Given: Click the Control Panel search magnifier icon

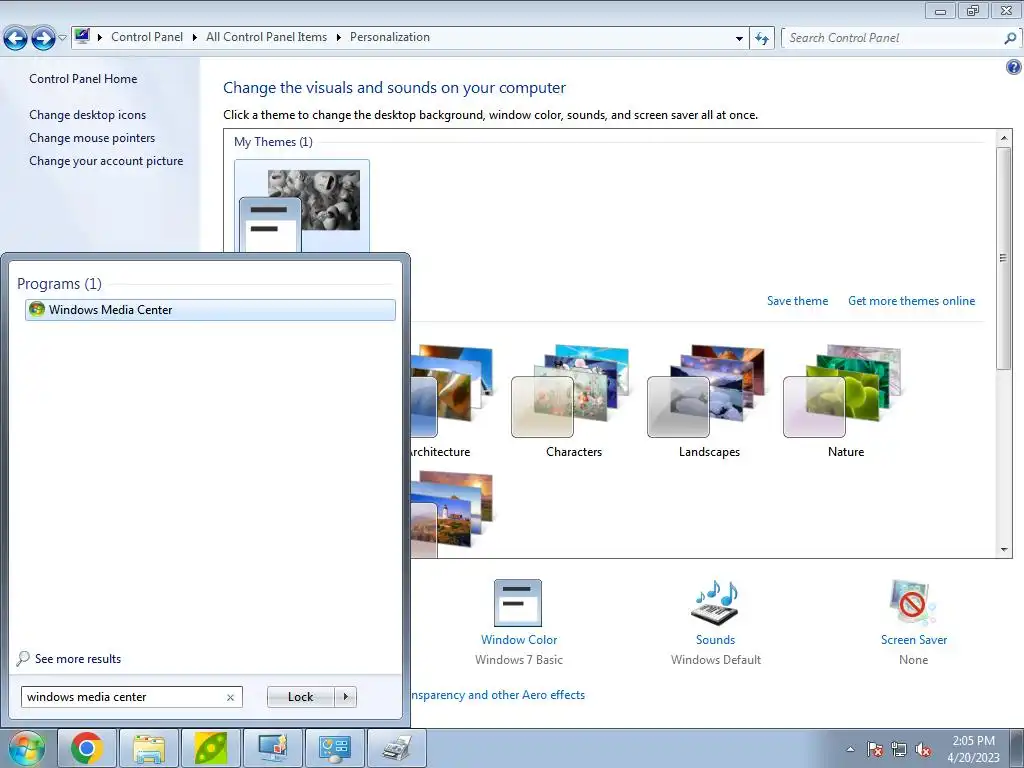Looking at the screenshot, I should coord(1010,38).
